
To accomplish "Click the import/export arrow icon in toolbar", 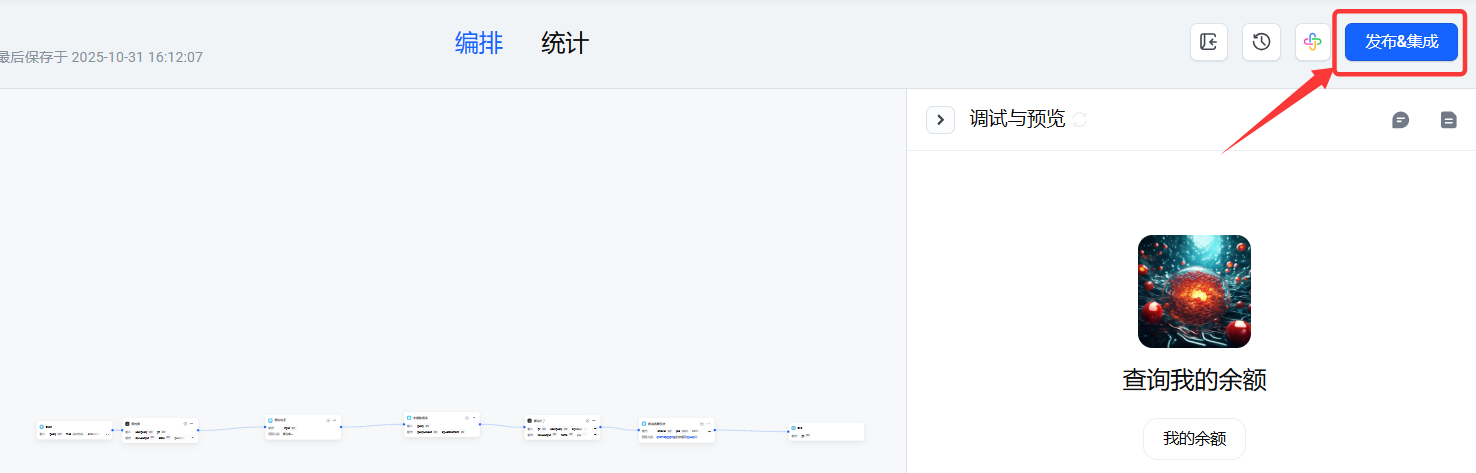I will click(x=1208, y=42).
